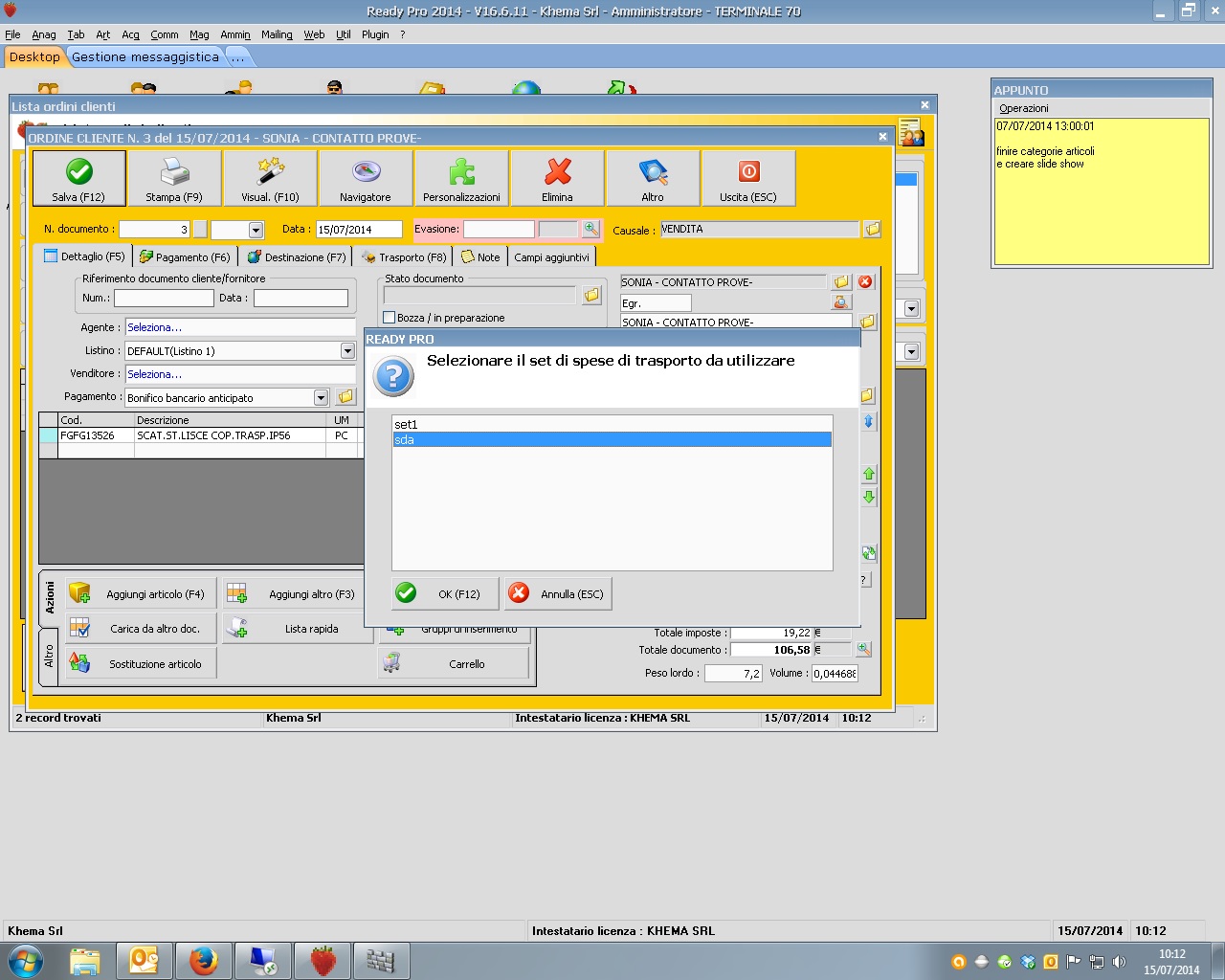Switch to Dettaglio (F5) tab
Screen dimensions: 1225x980
(84, 256)
